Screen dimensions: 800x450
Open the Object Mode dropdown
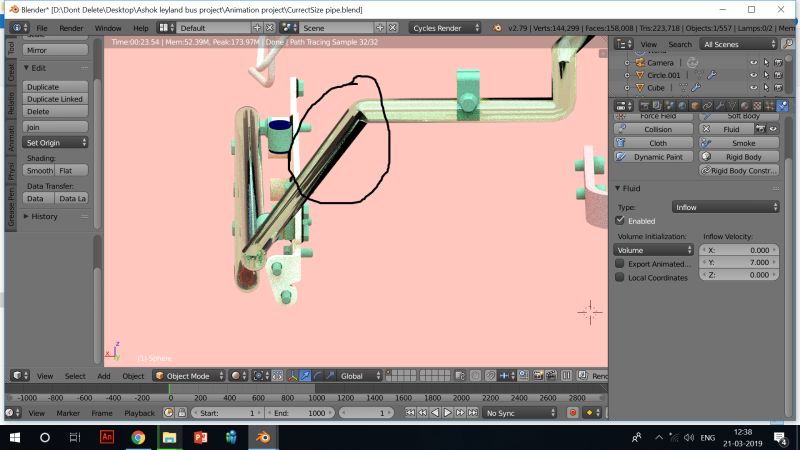coord(189,376)
